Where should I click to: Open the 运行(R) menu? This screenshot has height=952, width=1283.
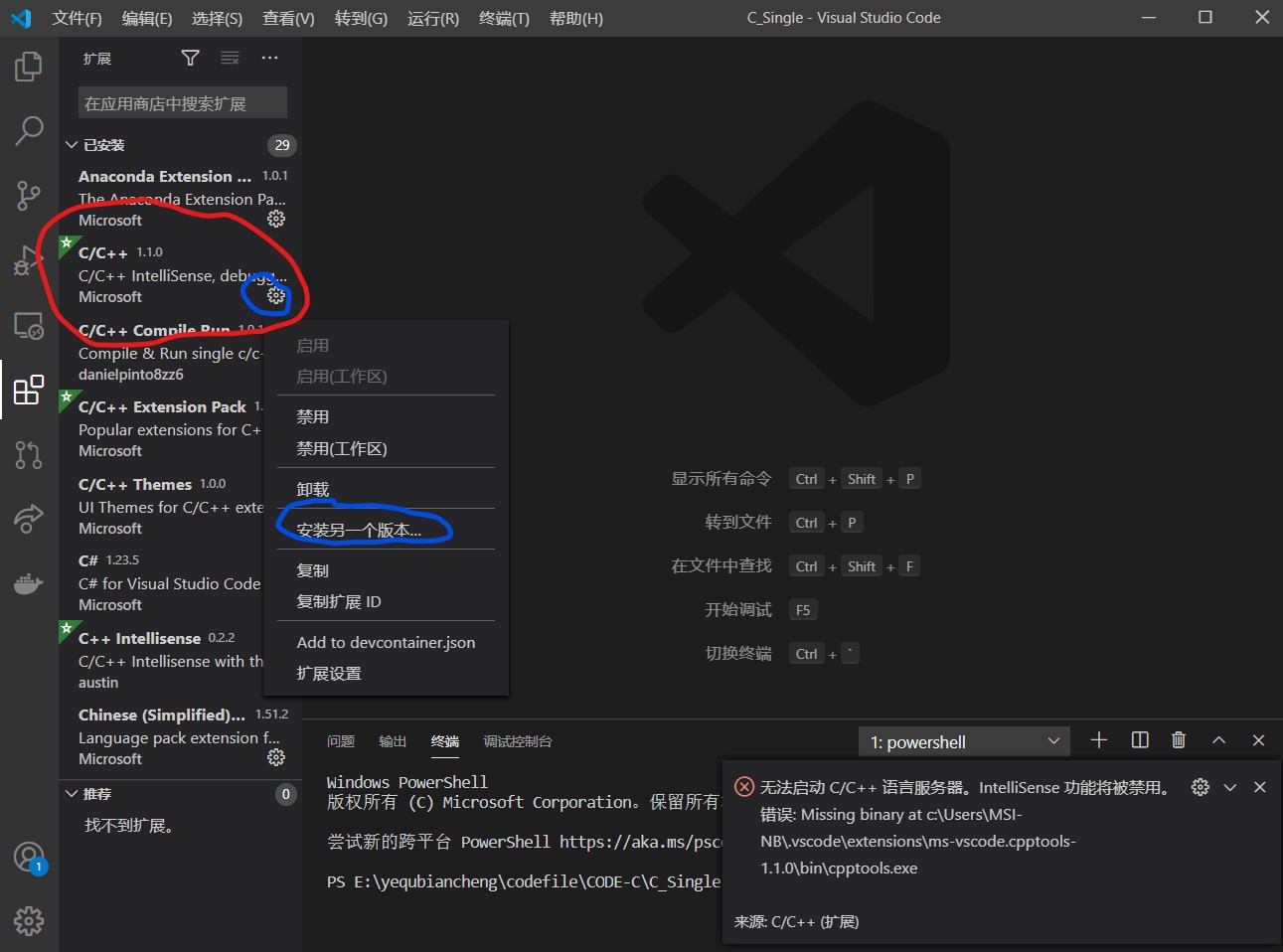[431, 17]
